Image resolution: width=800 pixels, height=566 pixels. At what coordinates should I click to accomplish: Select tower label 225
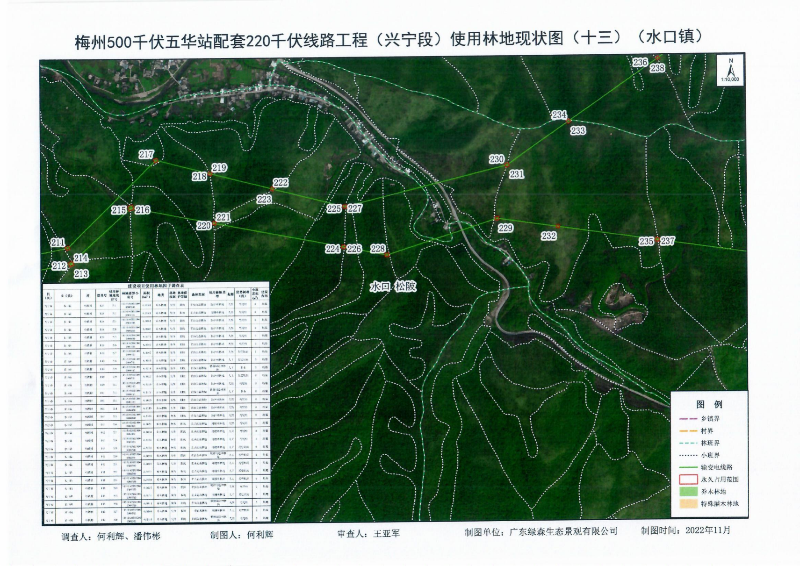[x=334, y=208]
